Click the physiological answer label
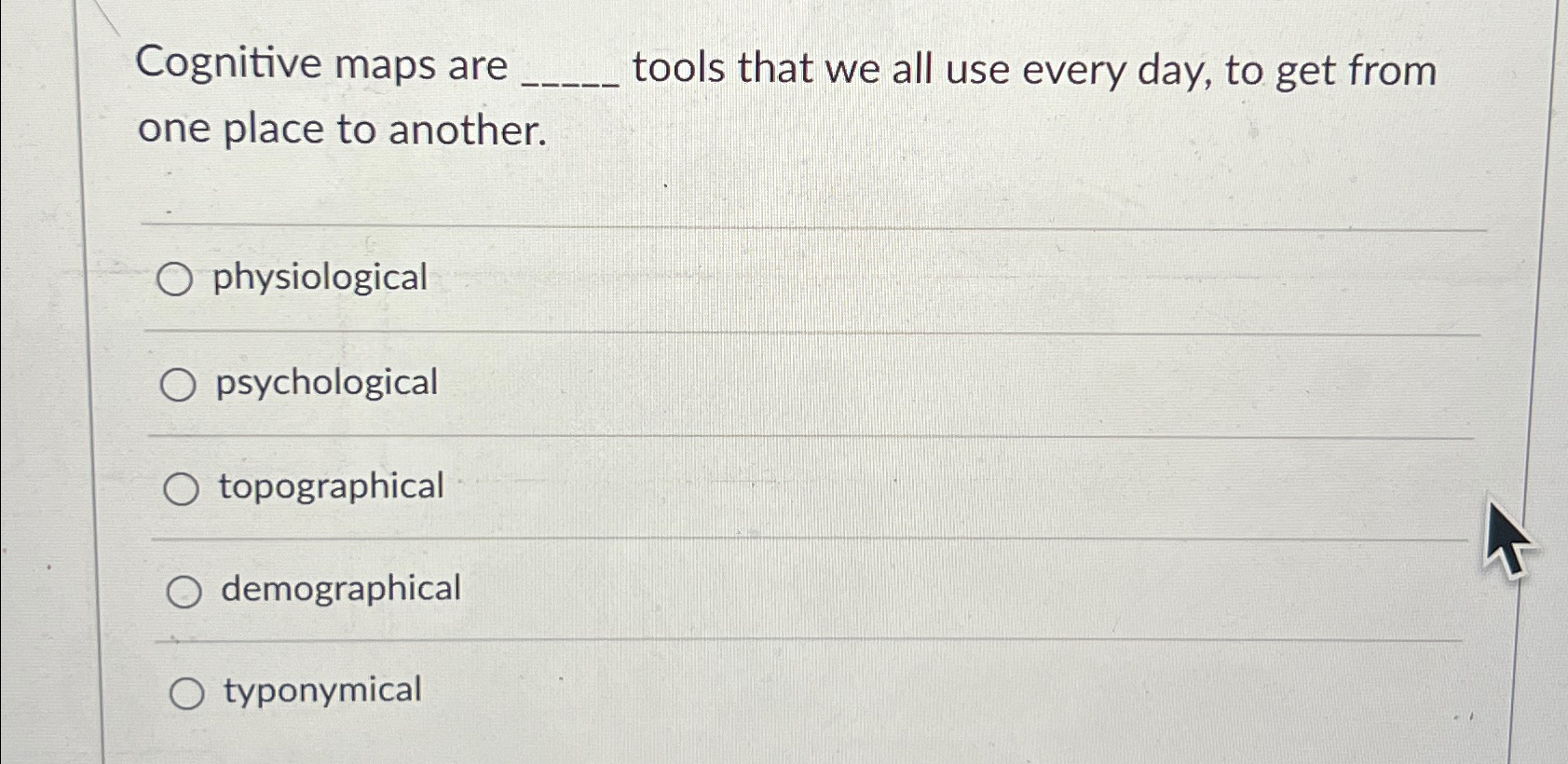1568x764 pixels. (320, 277)
